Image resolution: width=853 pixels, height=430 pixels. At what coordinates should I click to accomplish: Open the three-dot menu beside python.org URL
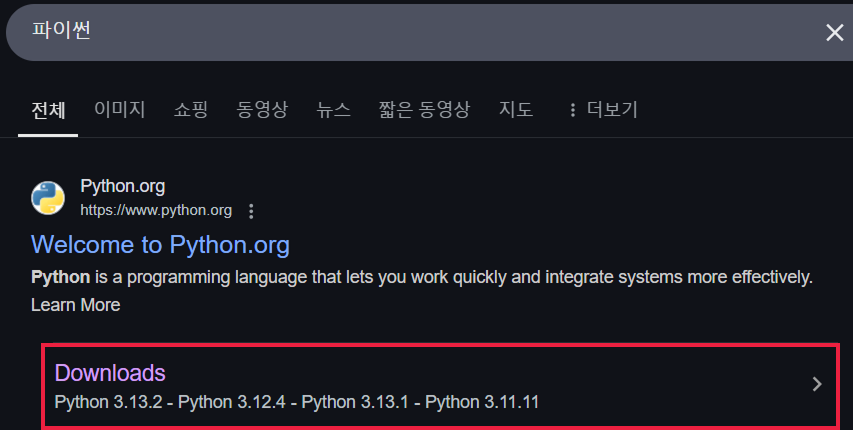pos(251,211)
